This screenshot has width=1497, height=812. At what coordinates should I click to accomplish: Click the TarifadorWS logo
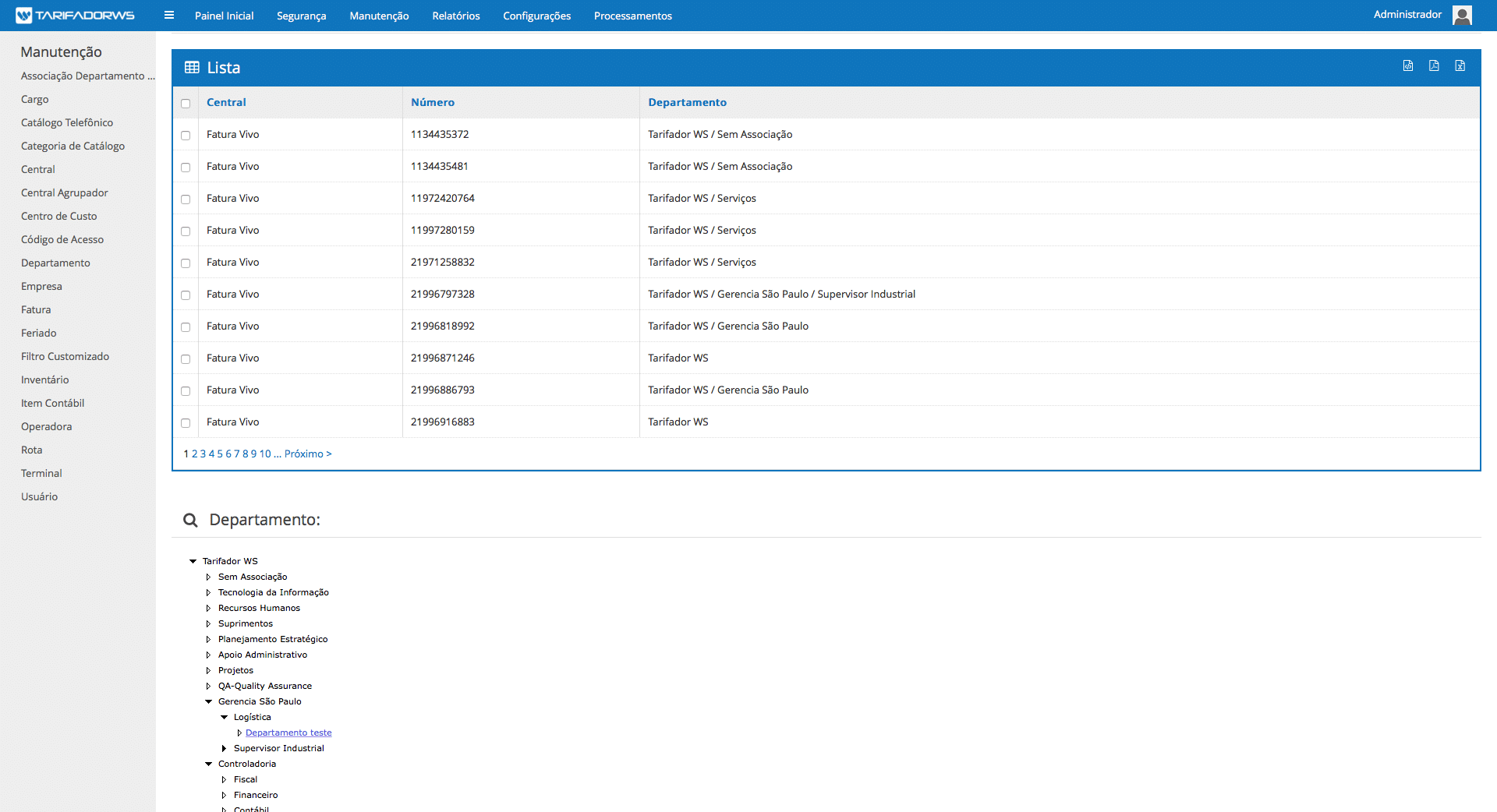[76, 16]
